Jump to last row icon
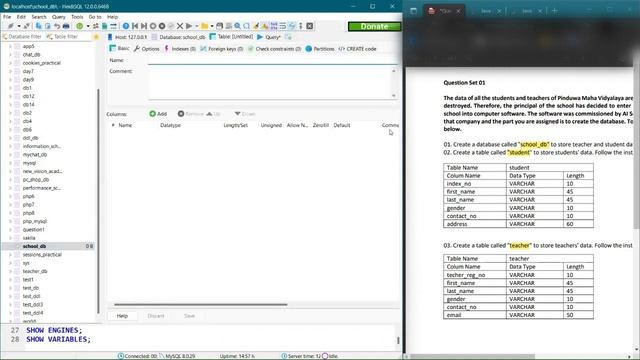The width and height of the screenshot is (640, 360). pos(144,26)
